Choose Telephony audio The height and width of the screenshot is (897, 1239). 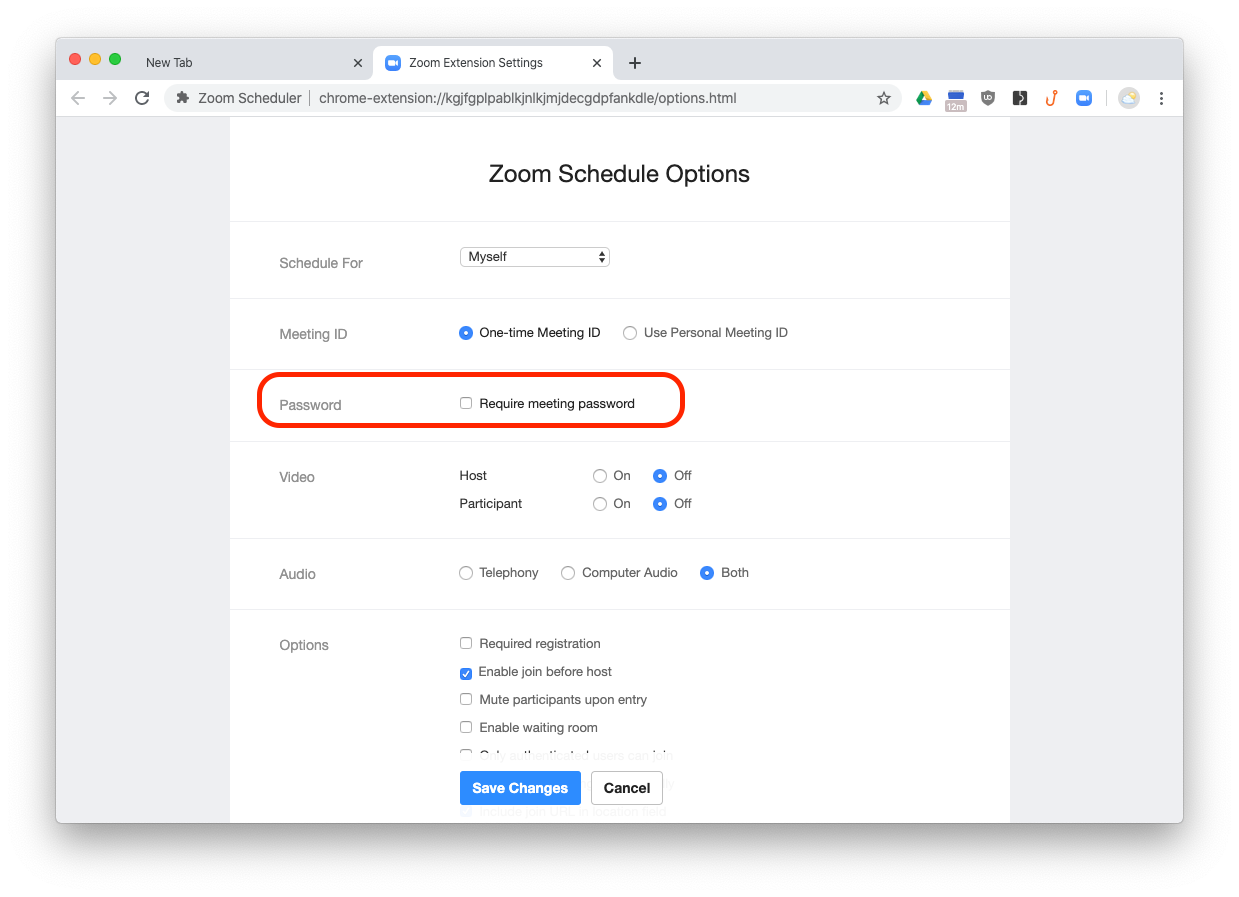(466, 573)
